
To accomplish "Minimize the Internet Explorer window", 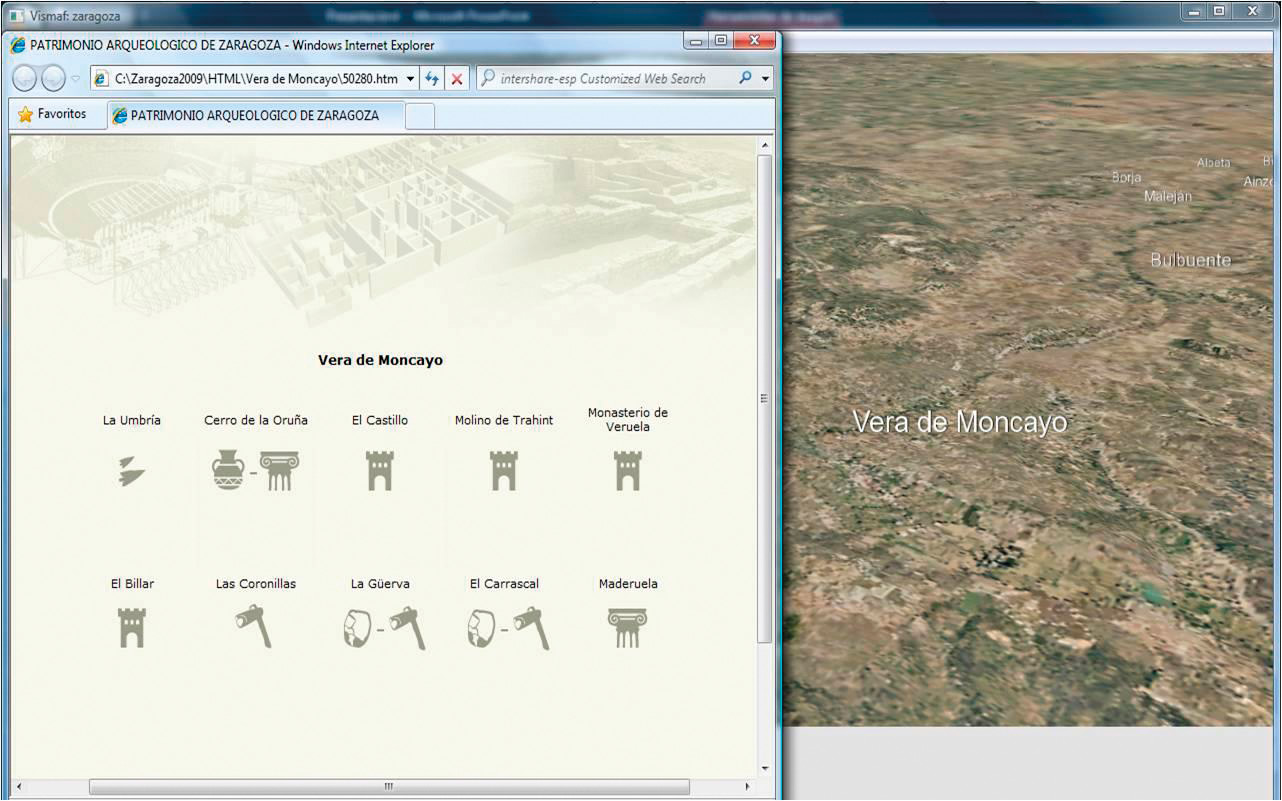I will coord(697,41).
